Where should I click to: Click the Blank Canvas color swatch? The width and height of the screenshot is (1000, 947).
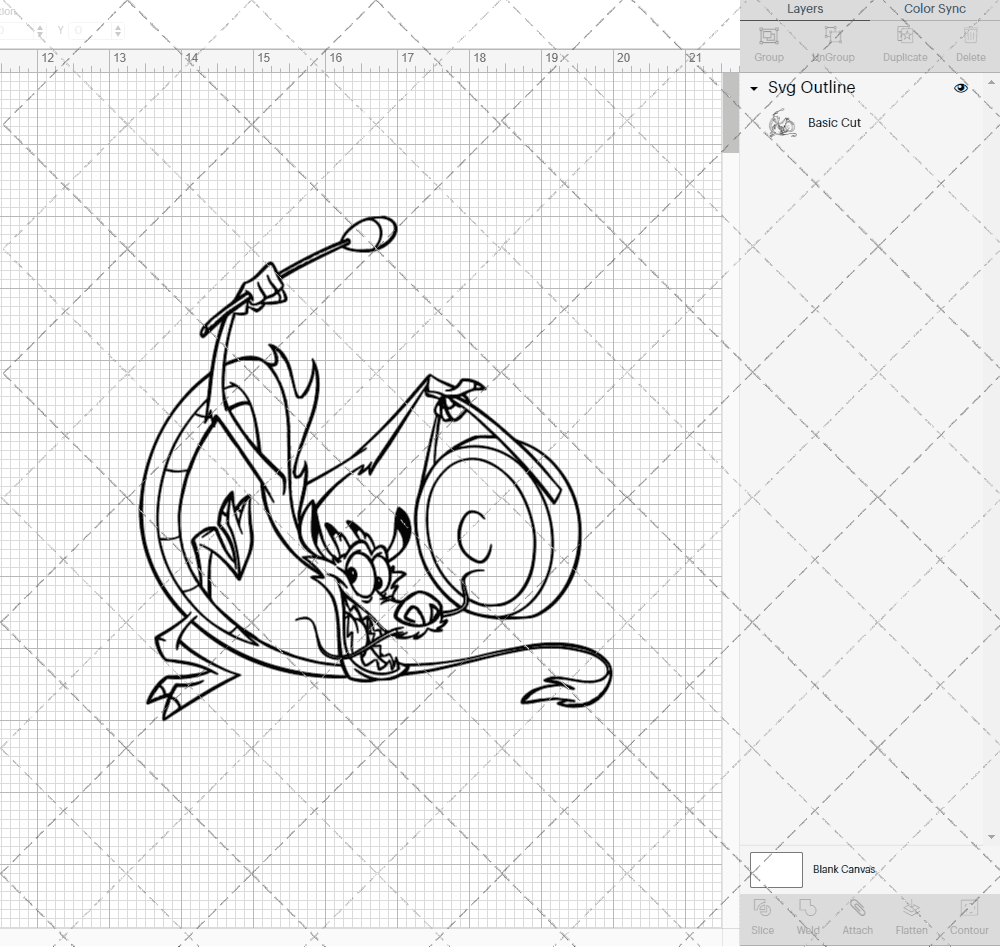pyautogui.click(x=775, y=869)
